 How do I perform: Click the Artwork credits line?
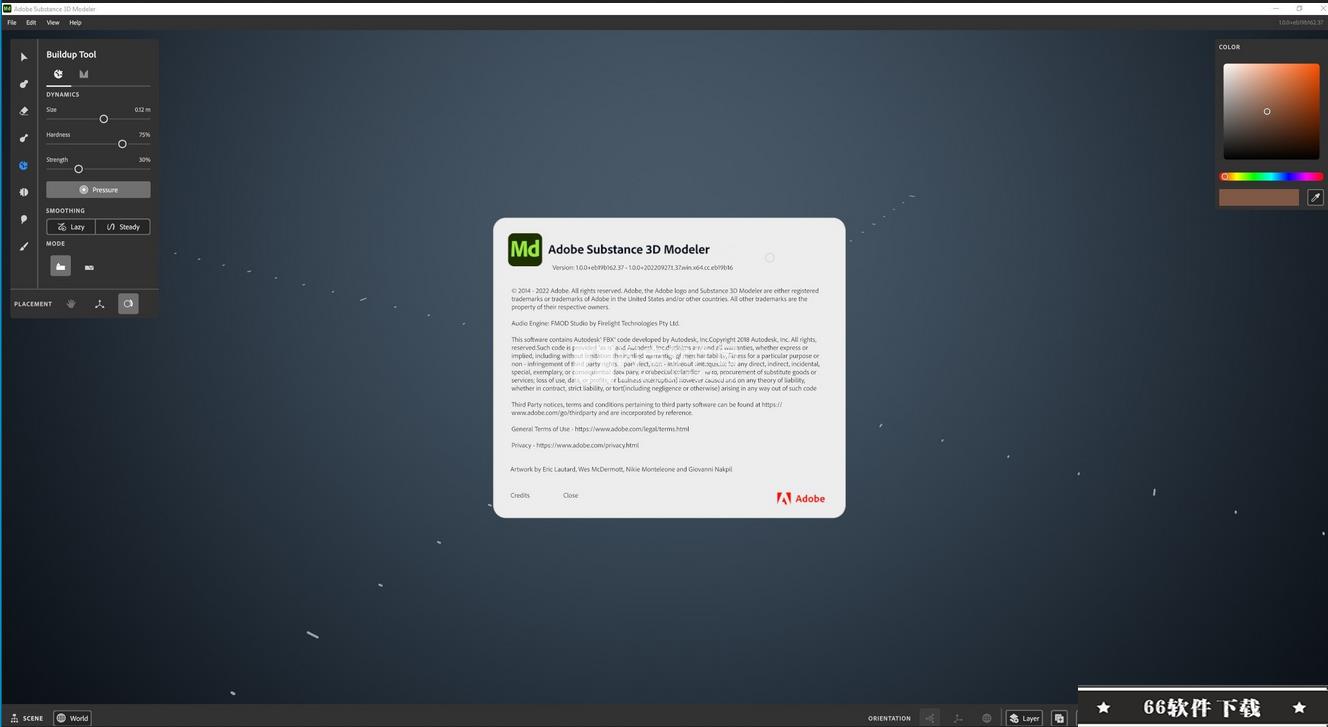pos(621,469)
